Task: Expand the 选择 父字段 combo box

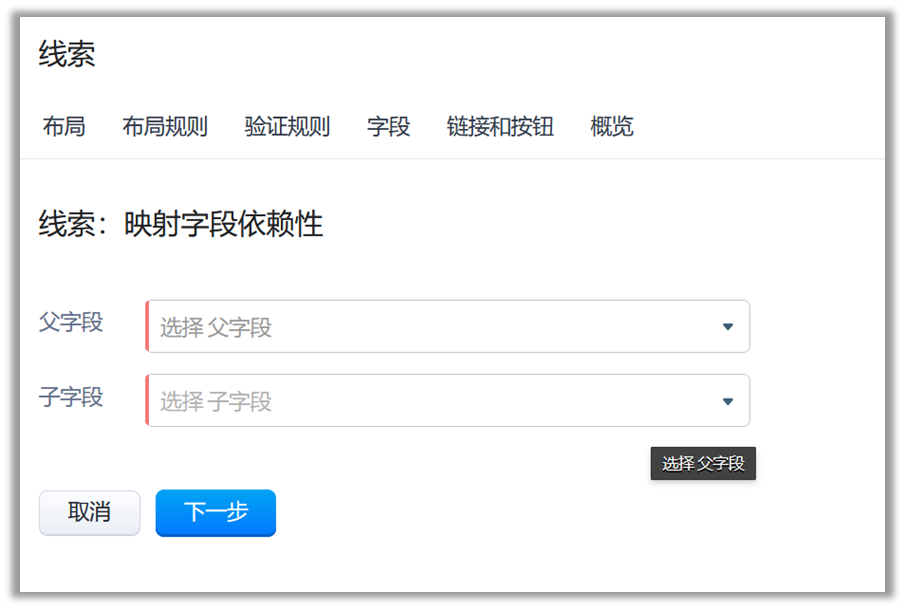Action: pos(440,327)
